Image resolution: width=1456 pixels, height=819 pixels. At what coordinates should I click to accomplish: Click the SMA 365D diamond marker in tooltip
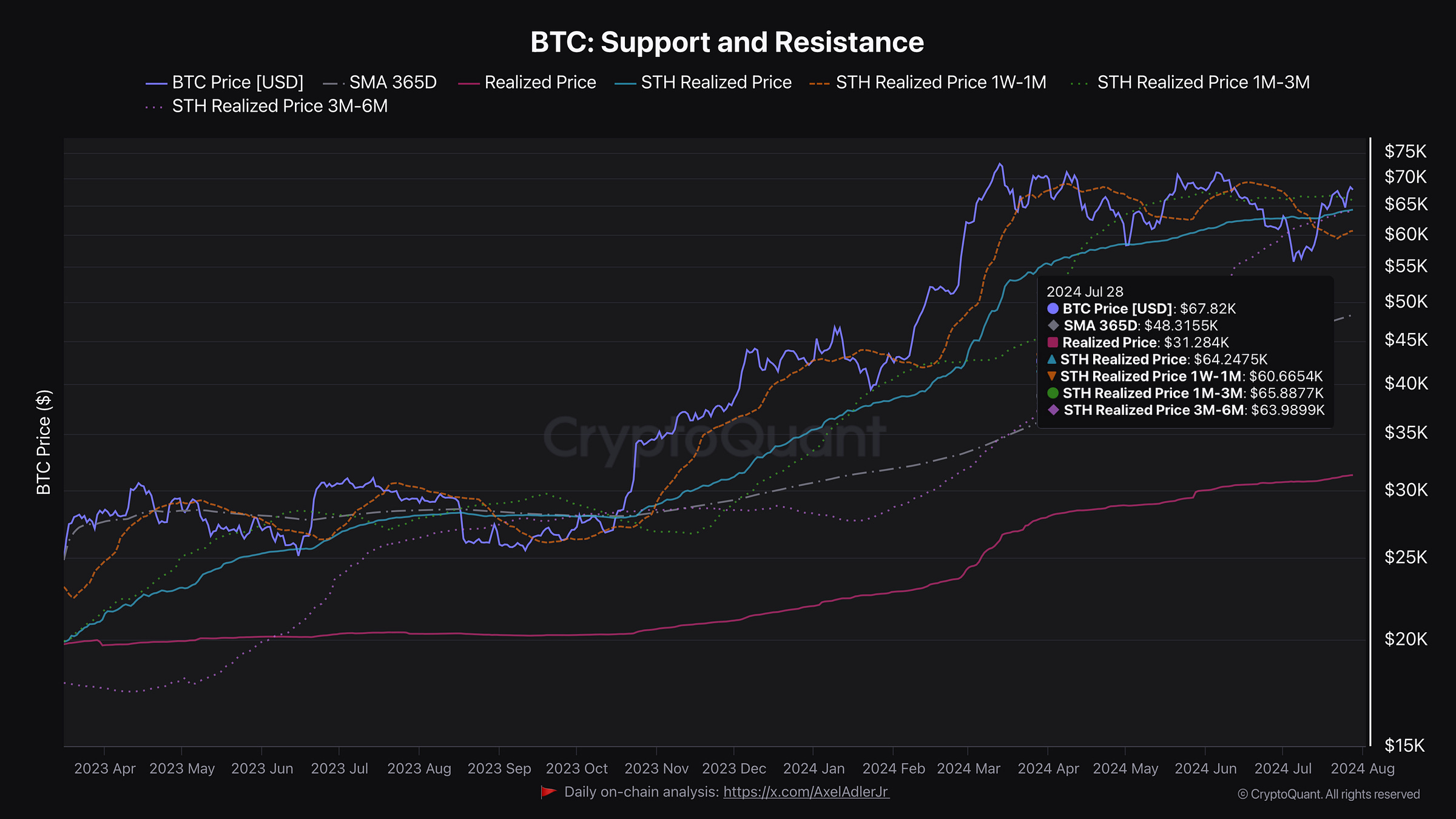pos(1053,326)
